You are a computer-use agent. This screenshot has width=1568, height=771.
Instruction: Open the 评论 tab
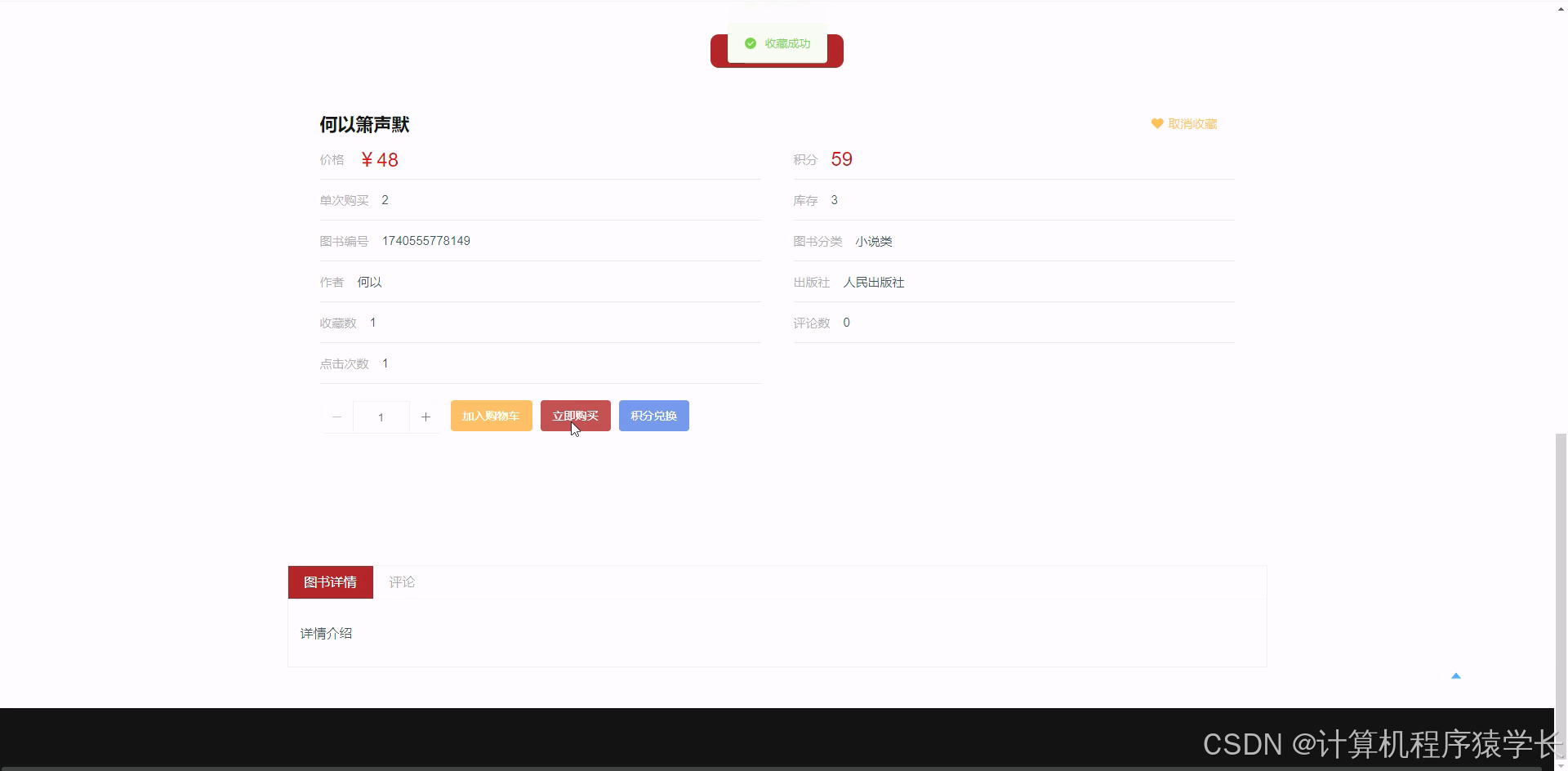pos(402,582)
